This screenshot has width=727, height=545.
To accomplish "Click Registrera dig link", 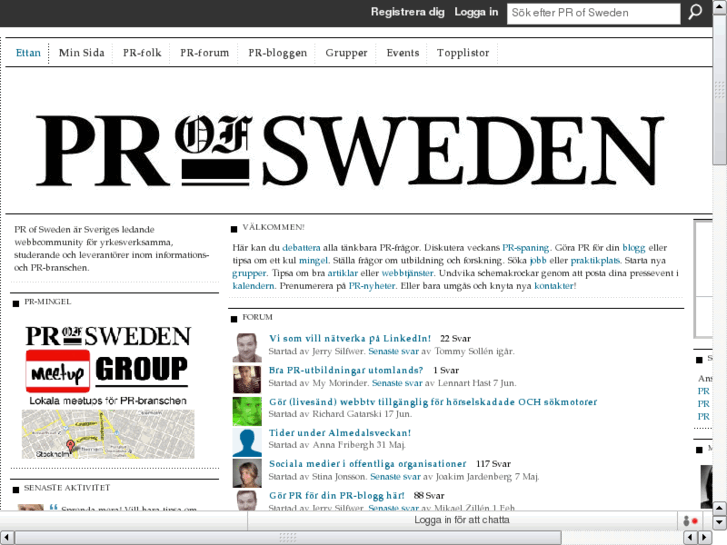I will coord(408,12).
